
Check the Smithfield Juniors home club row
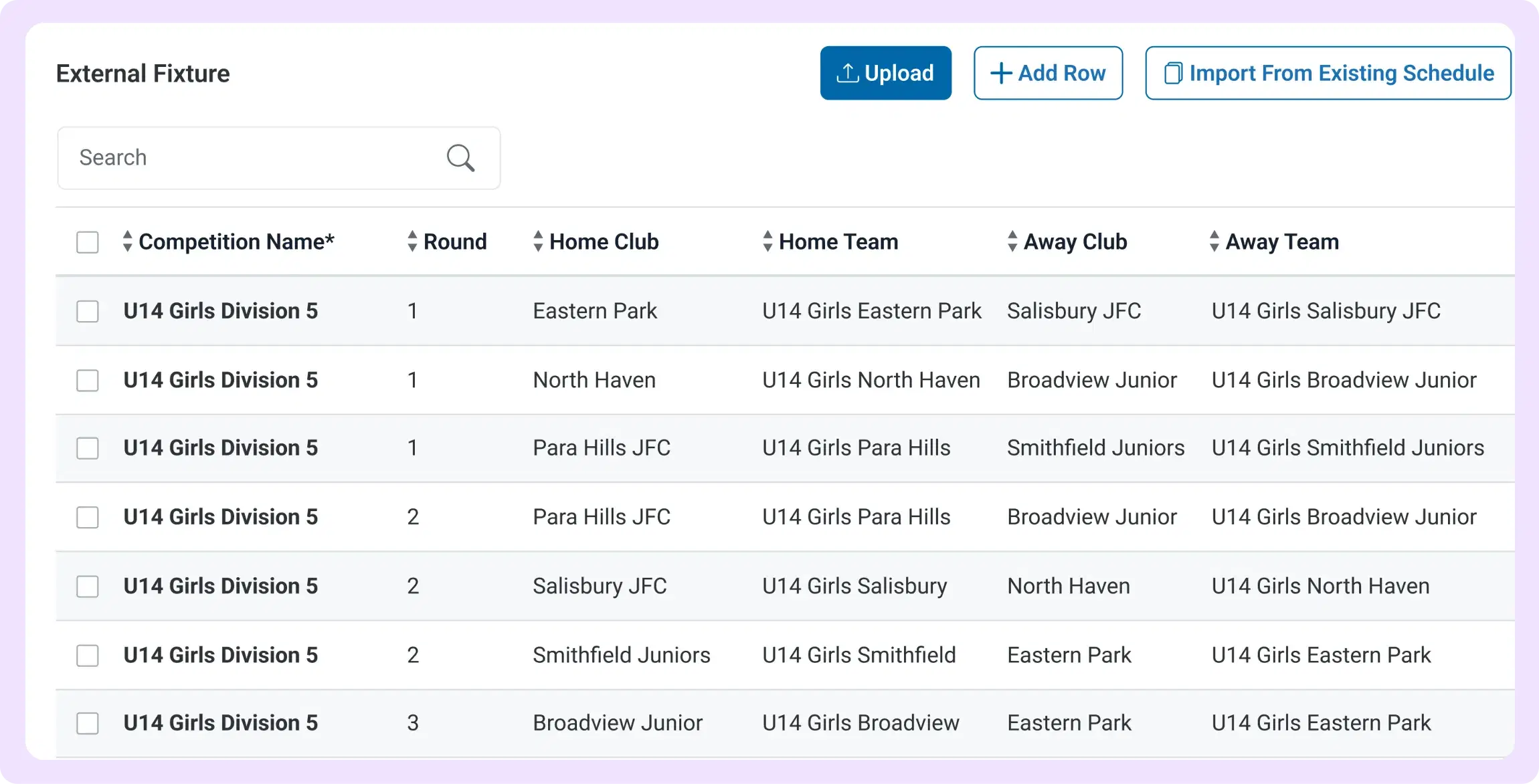click(88, 655)
